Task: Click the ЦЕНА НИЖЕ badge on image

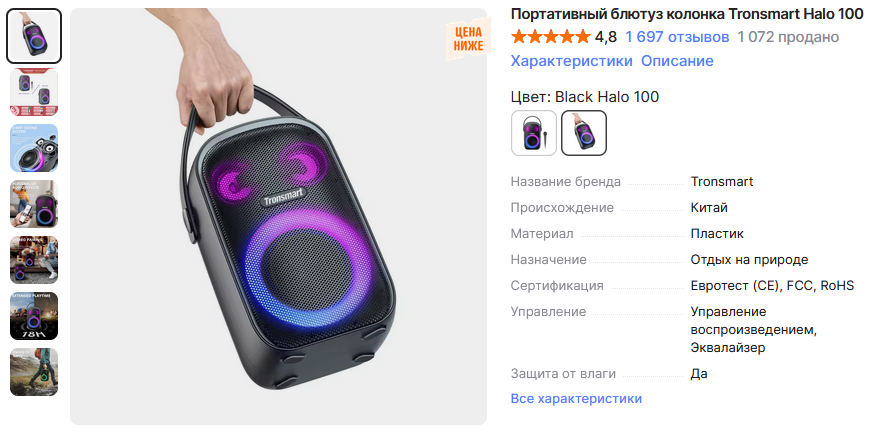Action: point(468,39)
